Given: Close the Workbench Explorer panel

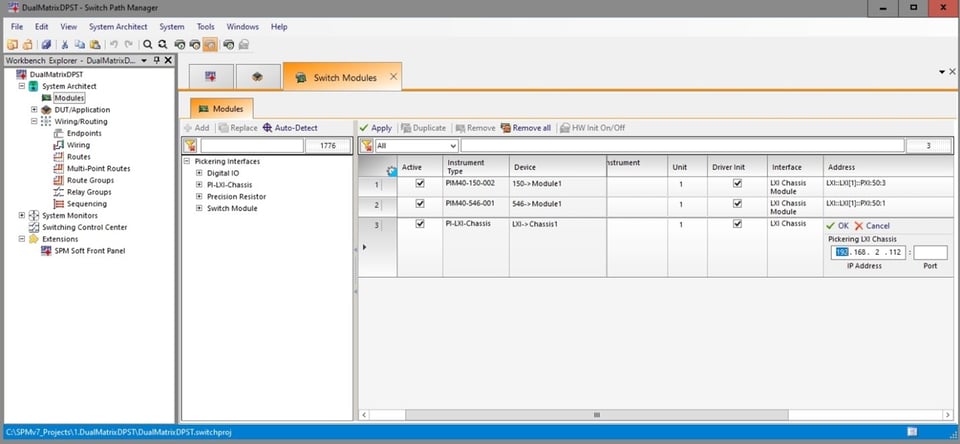Looking at the screenshot, I should tap(168, 60).
